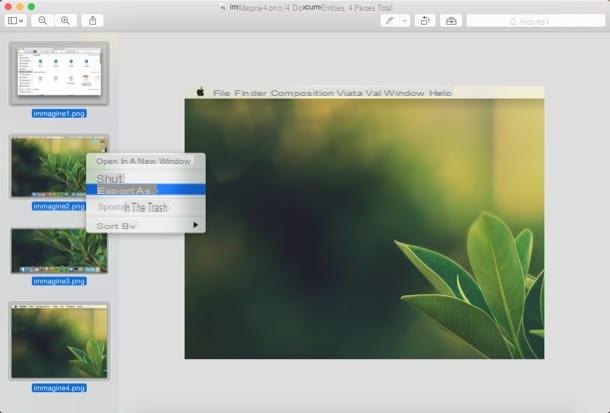Screen dimensions: 610x413
Task: Expand the markup pen dropdown arrow
Action: tap(405, 21)
